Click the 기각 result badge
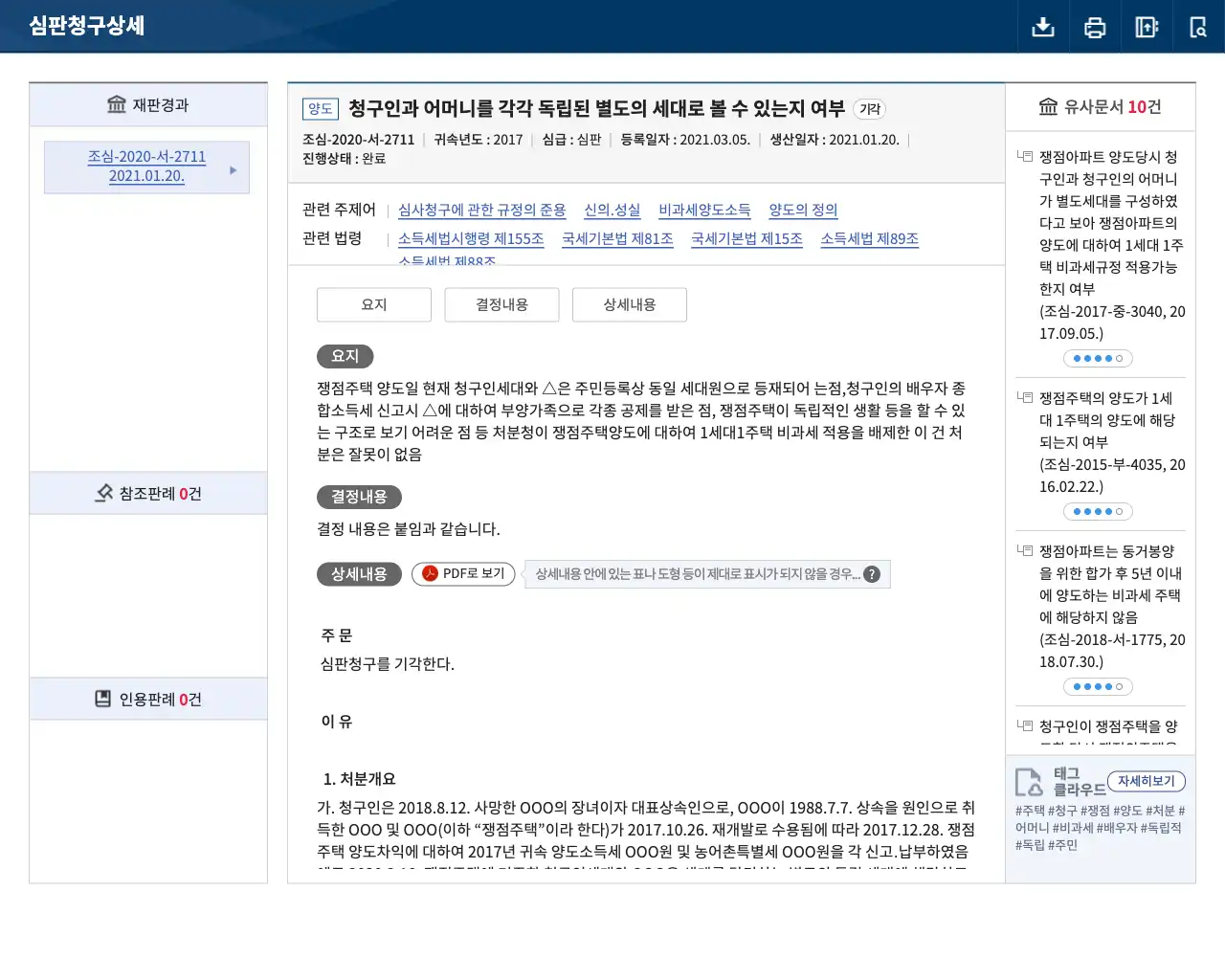This screenshot has height=980, width=1225. (x=869, y=109)
